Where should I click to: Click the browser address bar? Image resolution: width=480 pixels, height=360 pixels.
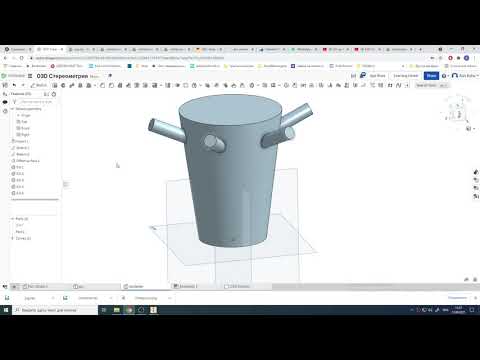tap(230, 58)
